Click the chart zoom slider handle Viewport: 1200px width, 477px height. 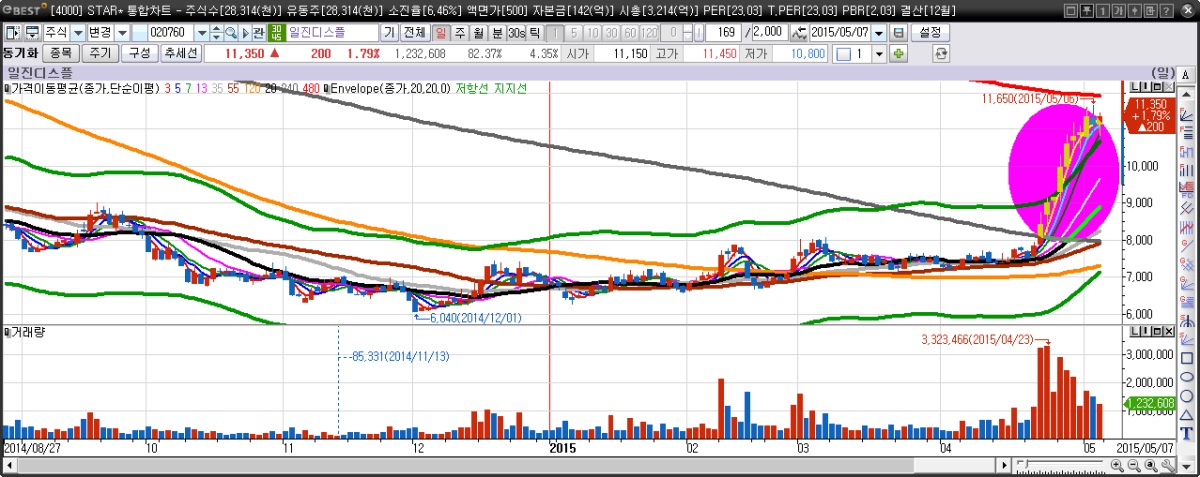pos(1027,464)
